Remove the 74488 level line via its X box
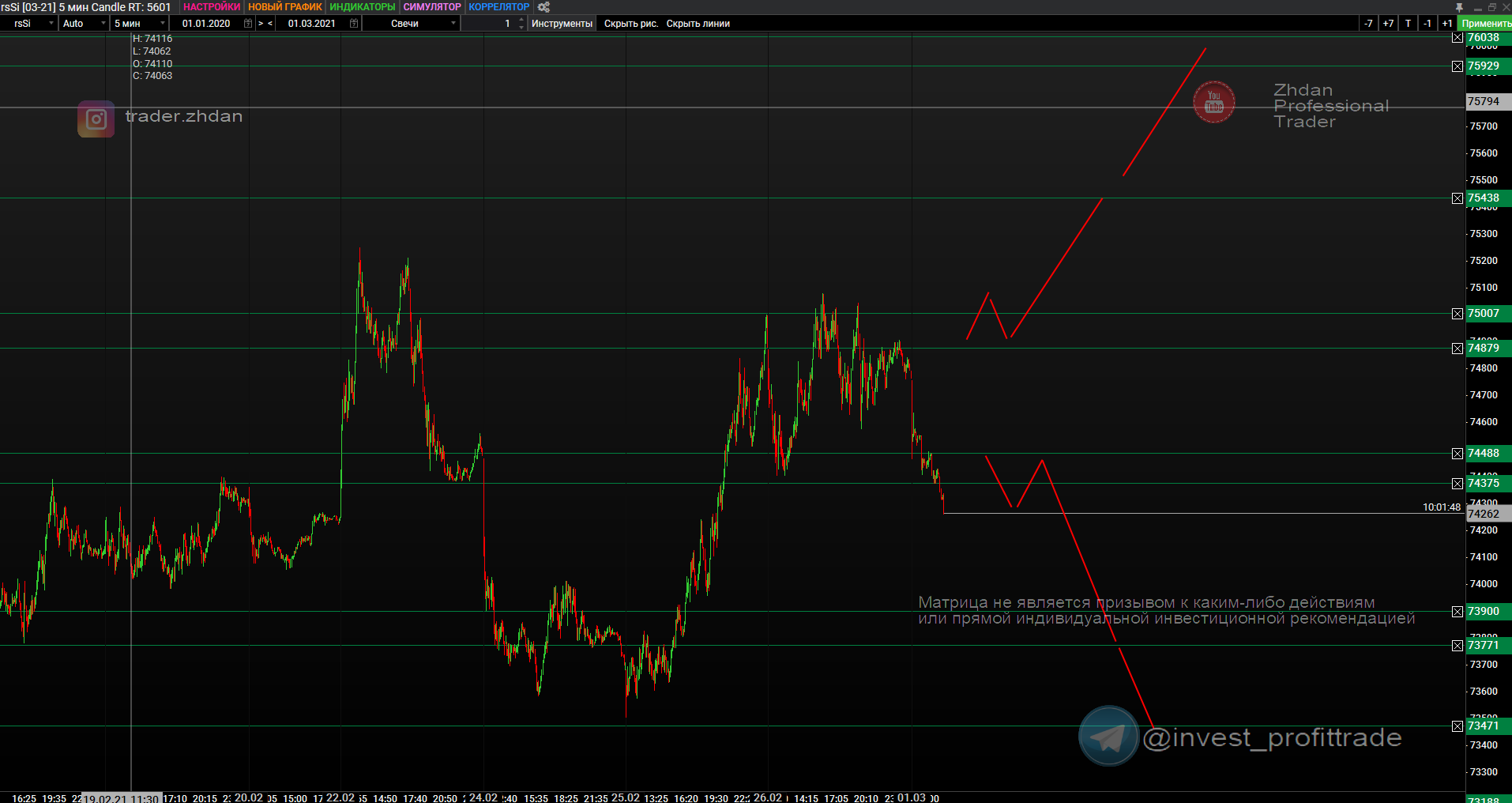Image resolution: width=1512 pixels, height=803 pixels. [1457, 454]
